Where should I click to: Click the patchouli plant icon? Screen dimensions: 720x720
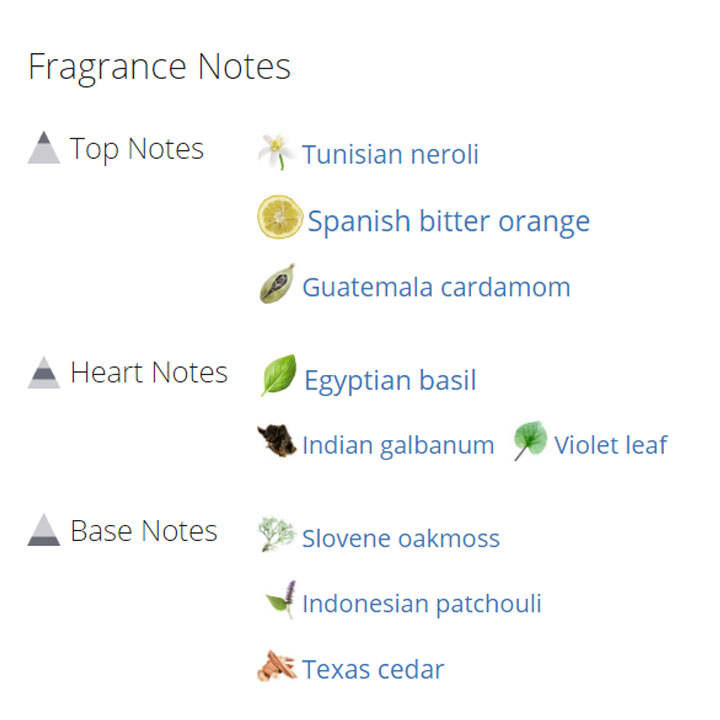281,599
